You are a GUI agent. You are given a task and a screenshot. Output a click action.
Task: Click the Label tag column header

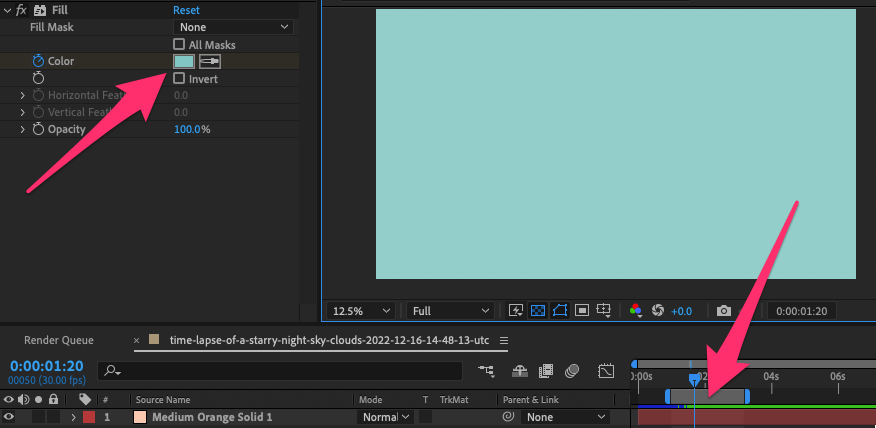[85, 400]
